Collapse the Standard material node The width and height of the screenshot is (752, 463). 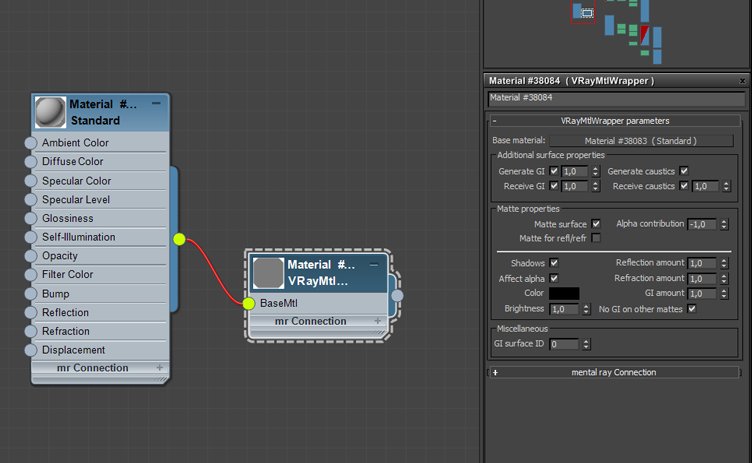pos(156,103)
